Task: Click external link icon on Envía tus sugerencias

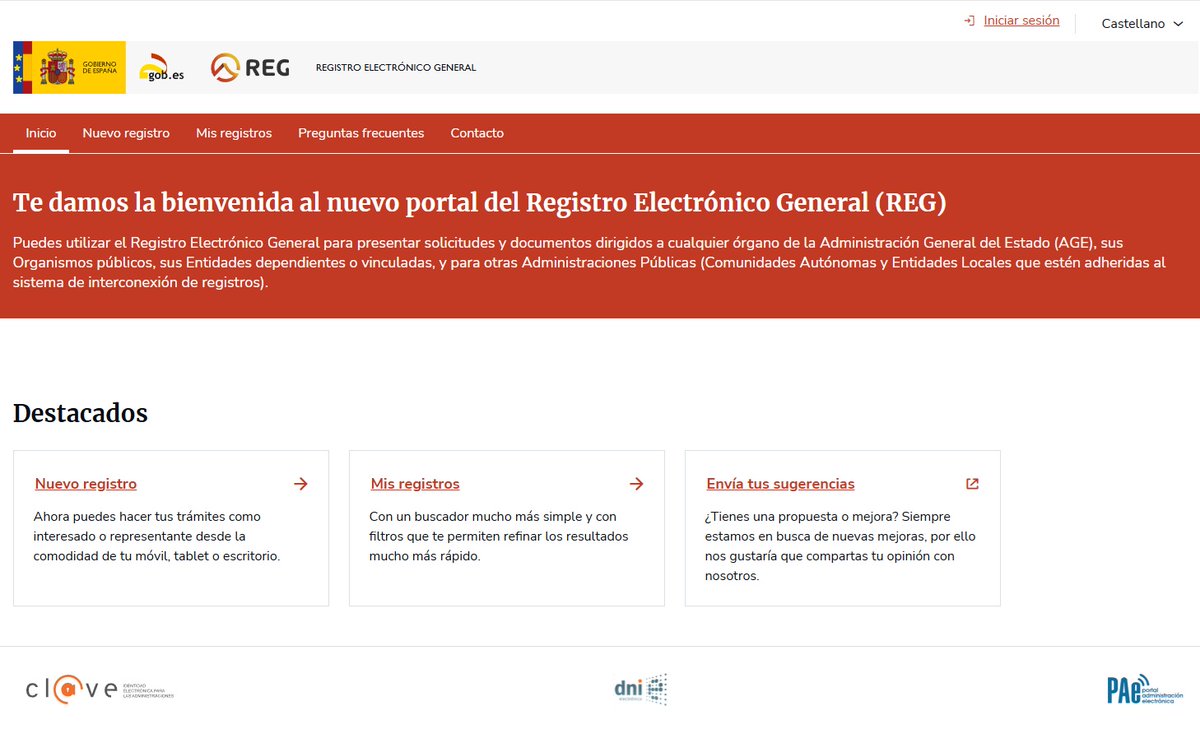Action: click(x=972, y=484)
